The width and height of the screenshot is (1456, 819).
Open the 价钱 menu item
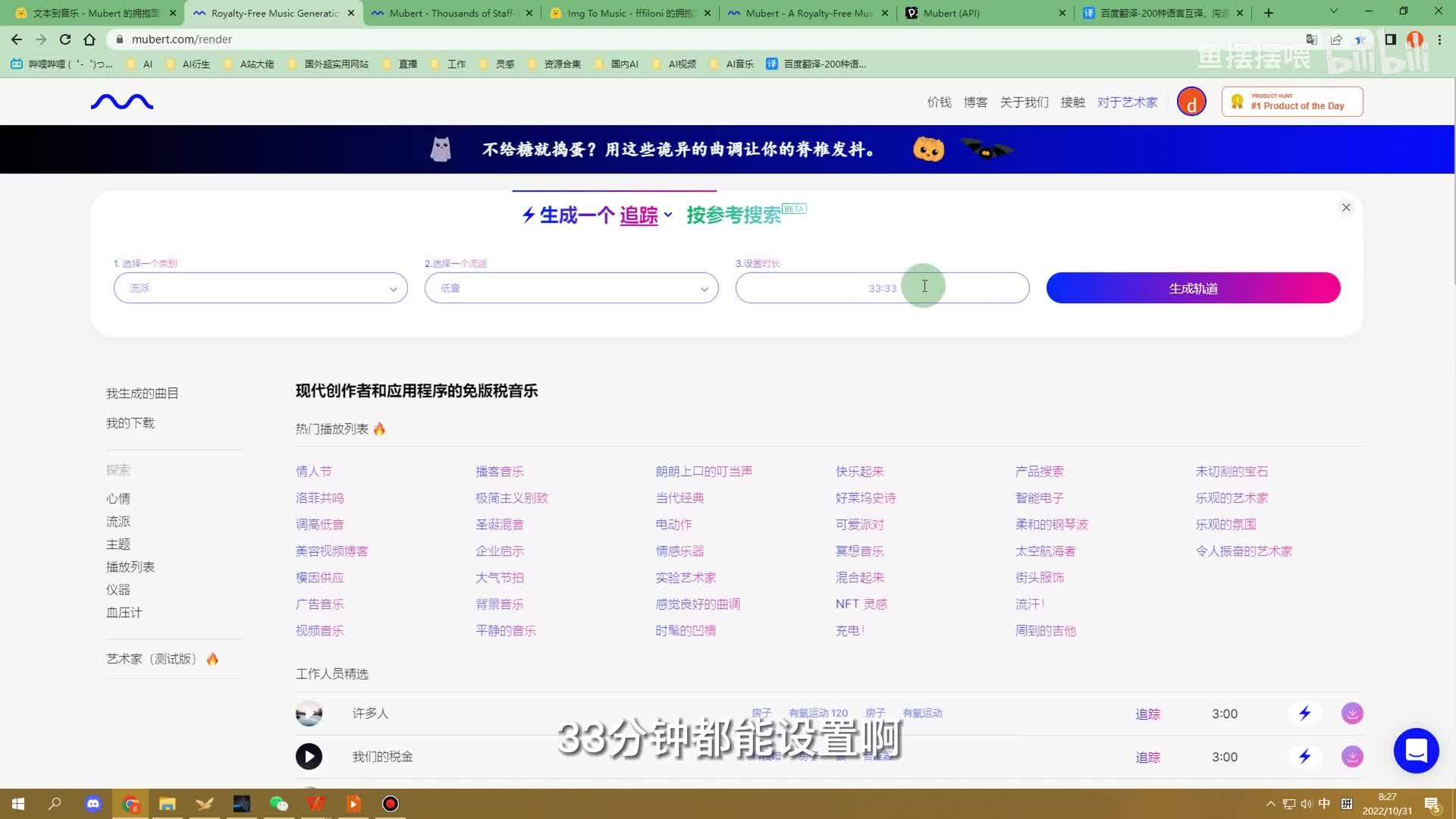coord(939,102)
